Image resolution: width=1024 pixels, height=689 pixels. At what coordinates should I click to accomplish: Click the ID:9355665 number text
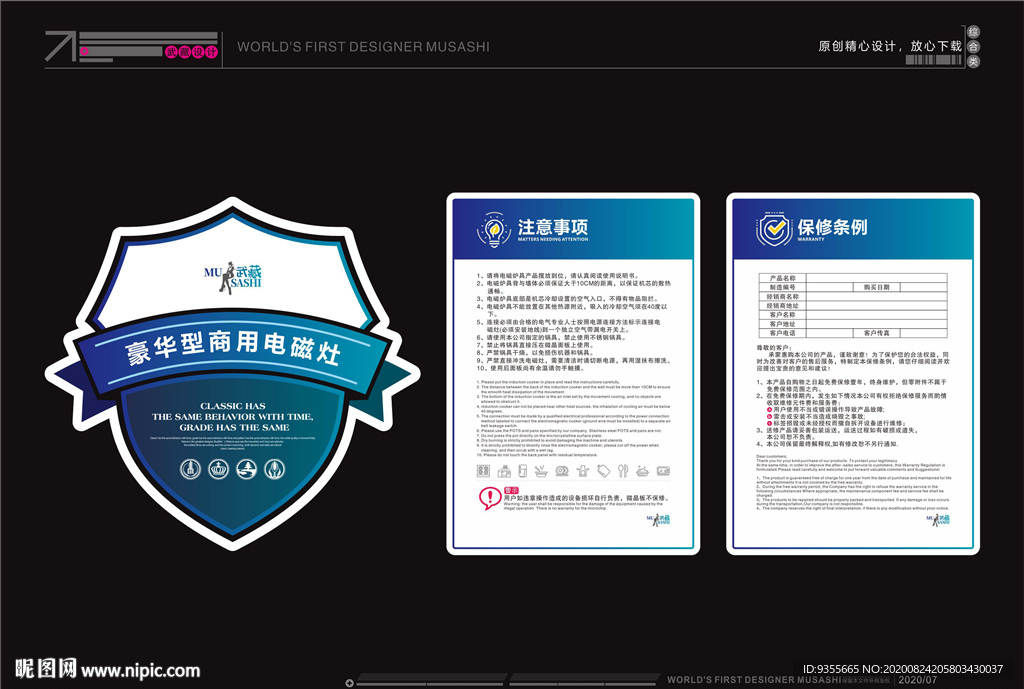[x=831, y=669]
